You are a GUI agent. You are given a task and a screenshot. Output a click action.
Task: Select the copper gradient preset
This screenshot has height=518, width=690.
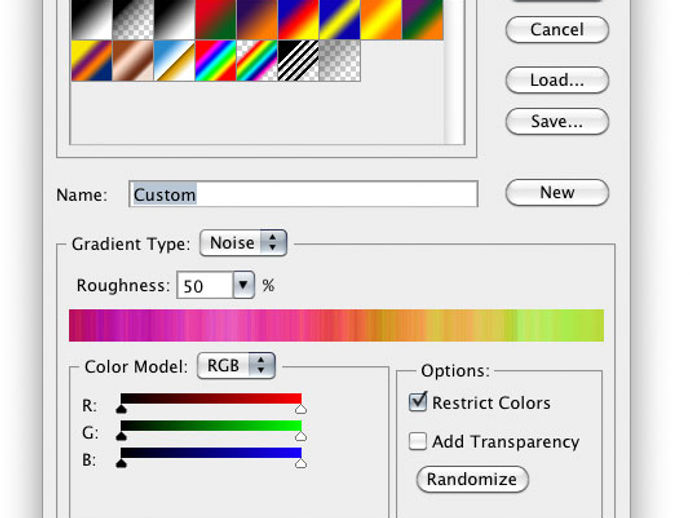pos(133,61)
